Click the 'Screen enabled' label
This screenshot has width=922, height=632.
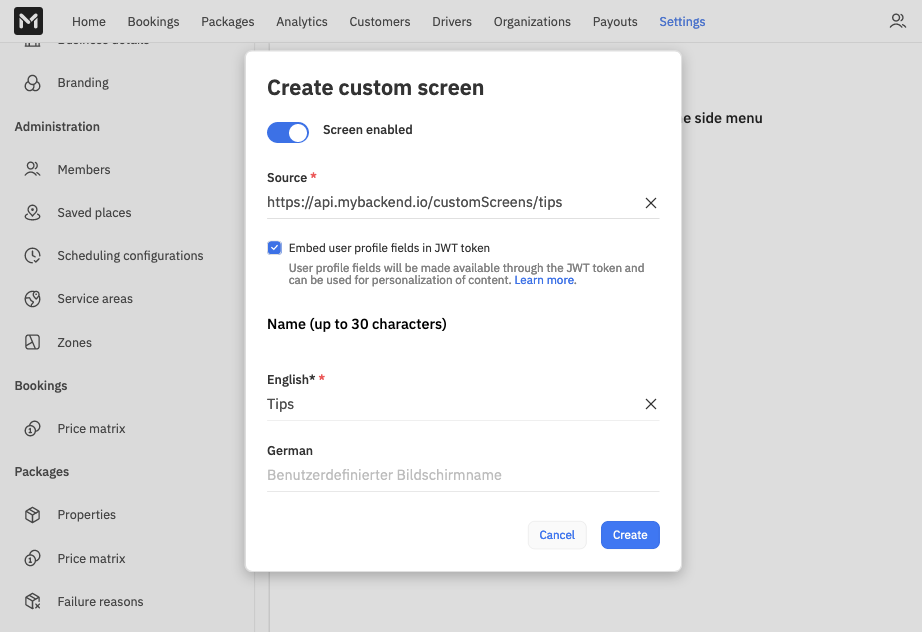(x=368, y=130)
